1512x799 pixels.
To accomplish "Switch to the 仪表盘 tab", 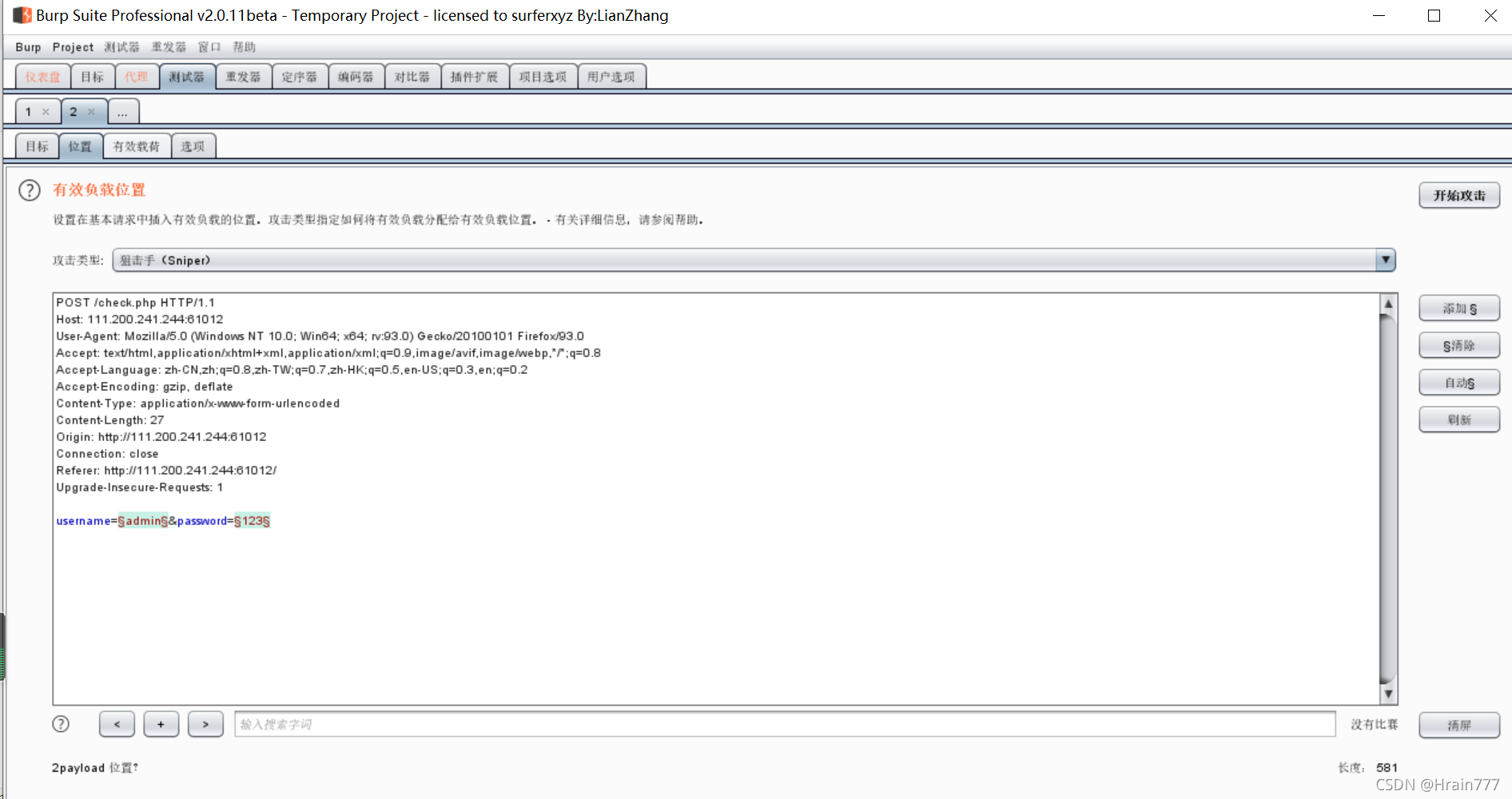I will point(43,77).
